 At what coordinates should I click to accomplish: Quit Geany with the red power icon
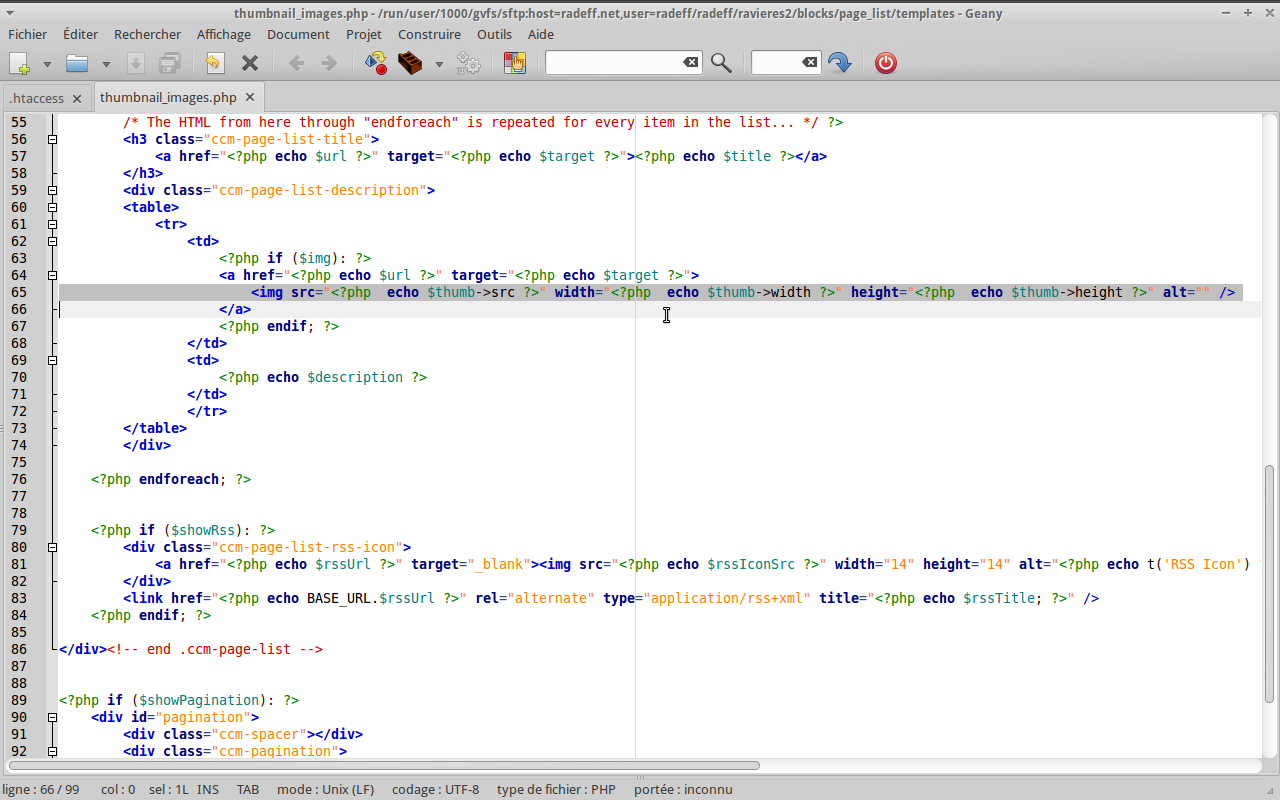pos(885,63)
